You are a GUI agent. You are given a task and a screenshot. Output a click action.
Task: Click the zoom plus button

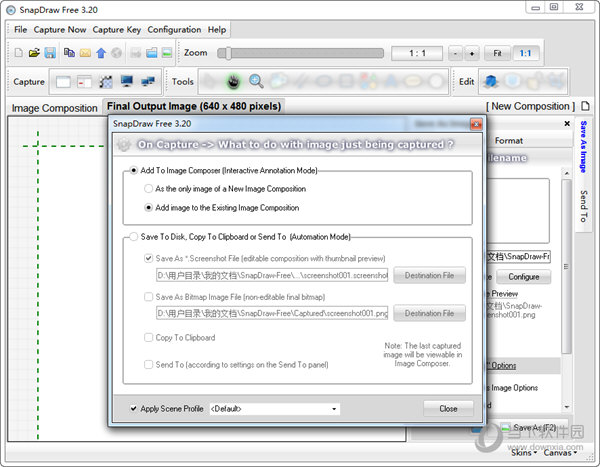pyautogui.click(x=471, y=53)
